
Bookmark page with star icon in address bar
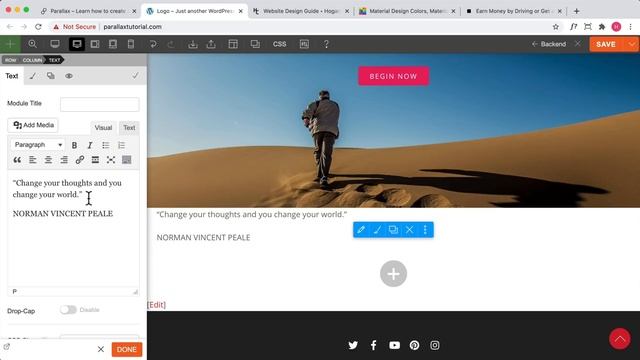(x=556, y=27)
